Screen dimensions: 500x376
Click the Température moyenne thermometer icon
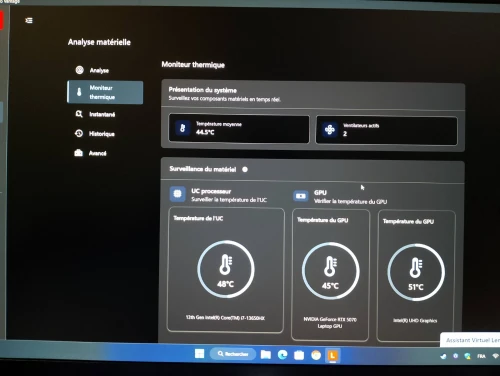click(183, 128)
